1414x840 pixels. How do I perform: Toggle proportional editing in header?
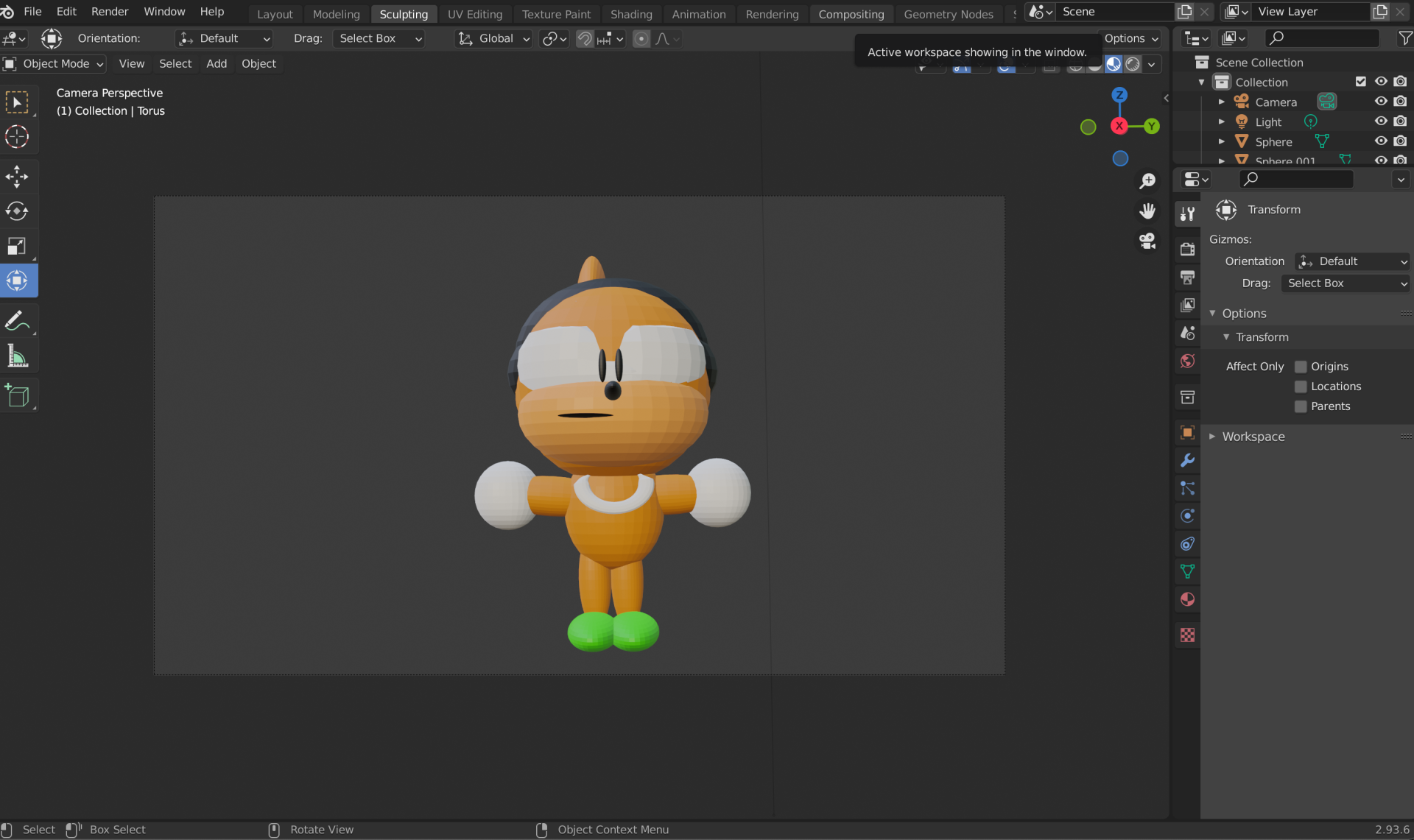pyautogui.click(x=641, y=39)
